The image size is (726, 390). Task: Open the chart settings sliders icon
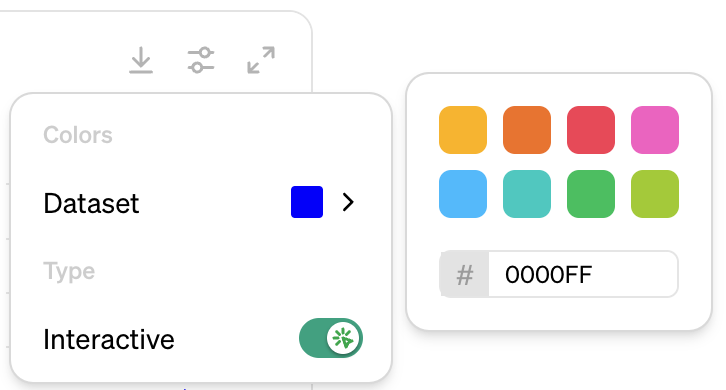[x=201, y=60]
